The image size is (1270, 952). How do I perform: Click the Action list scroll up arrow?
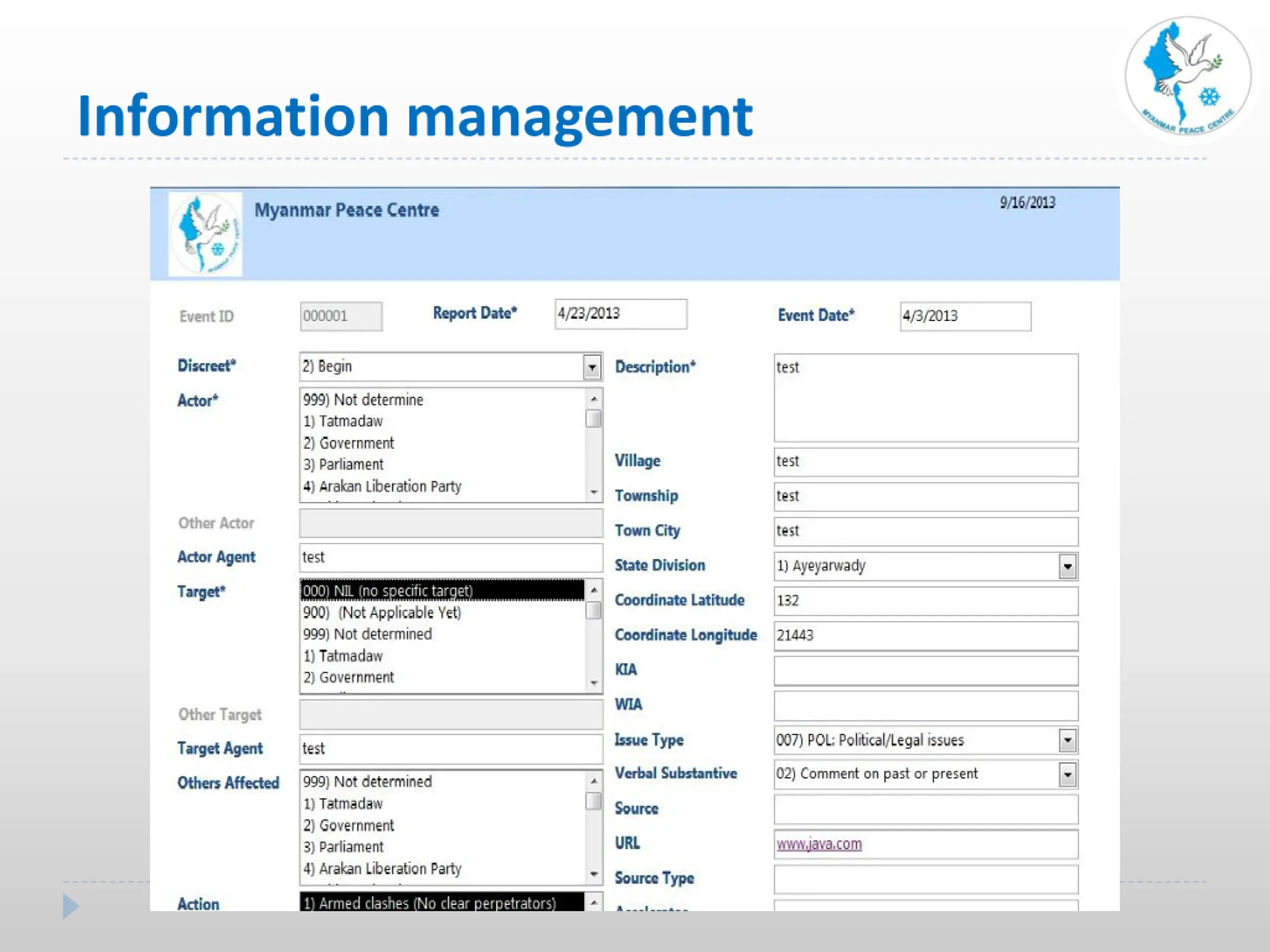[594, 902]
